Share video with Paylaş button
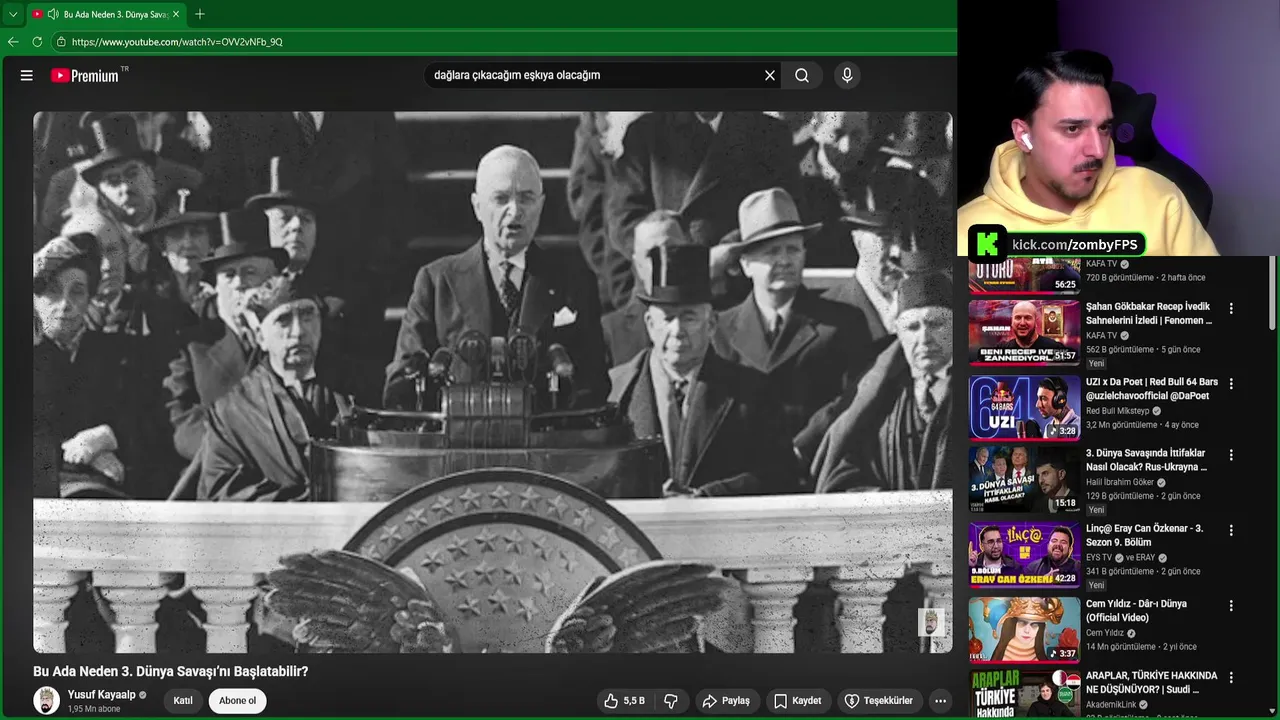1280x720 pixels. pos(726,701)
